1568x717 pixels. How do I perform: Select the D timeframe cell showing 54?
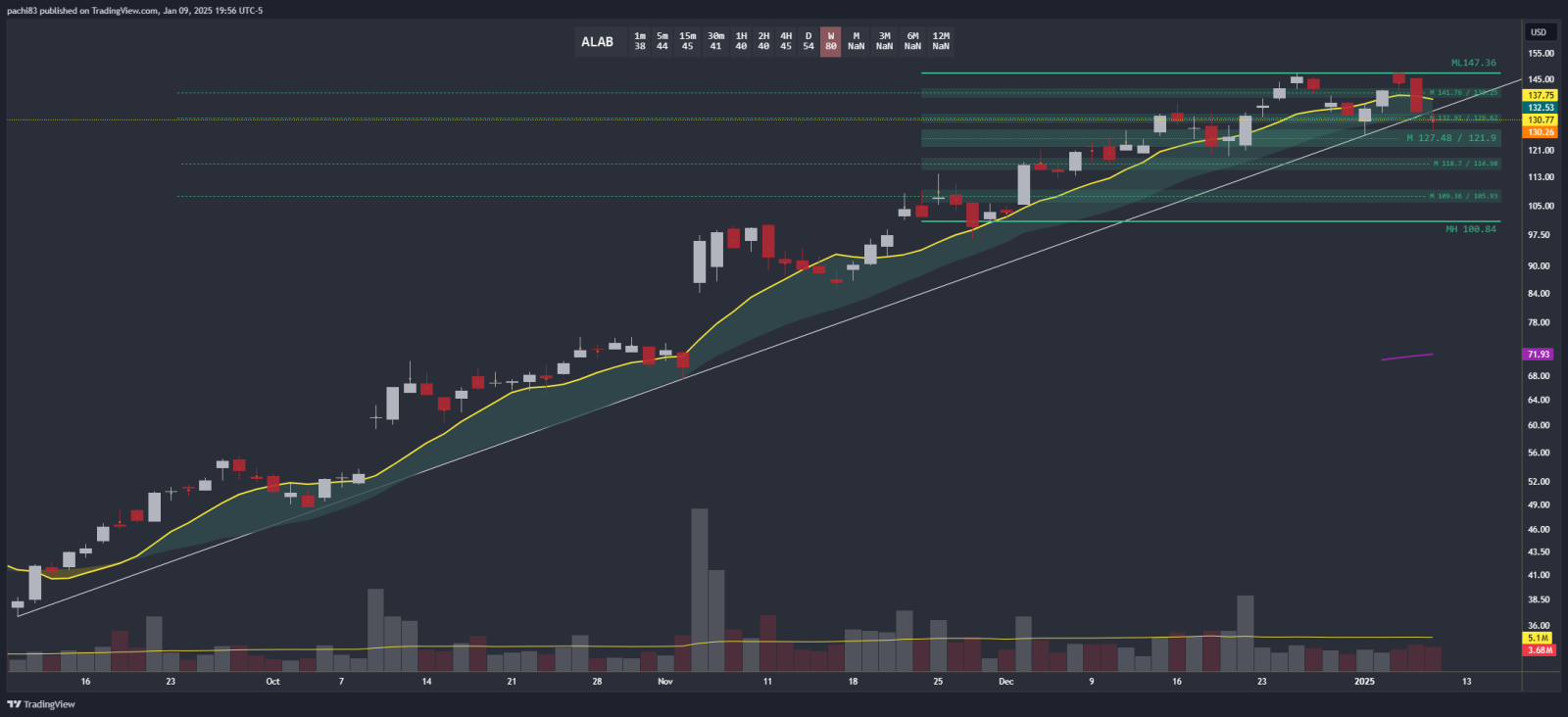(x=808, y=41)
